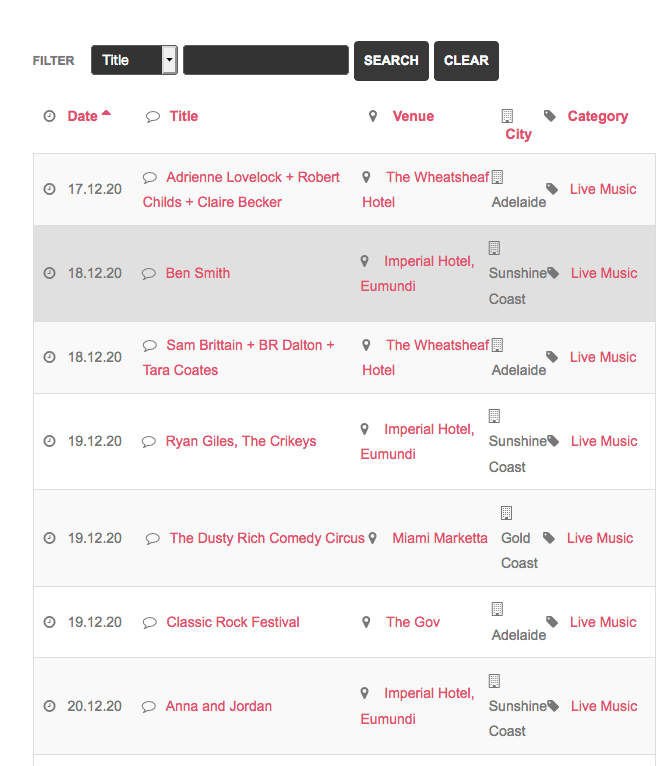Click the CLEAR button

tap(466, 61)
